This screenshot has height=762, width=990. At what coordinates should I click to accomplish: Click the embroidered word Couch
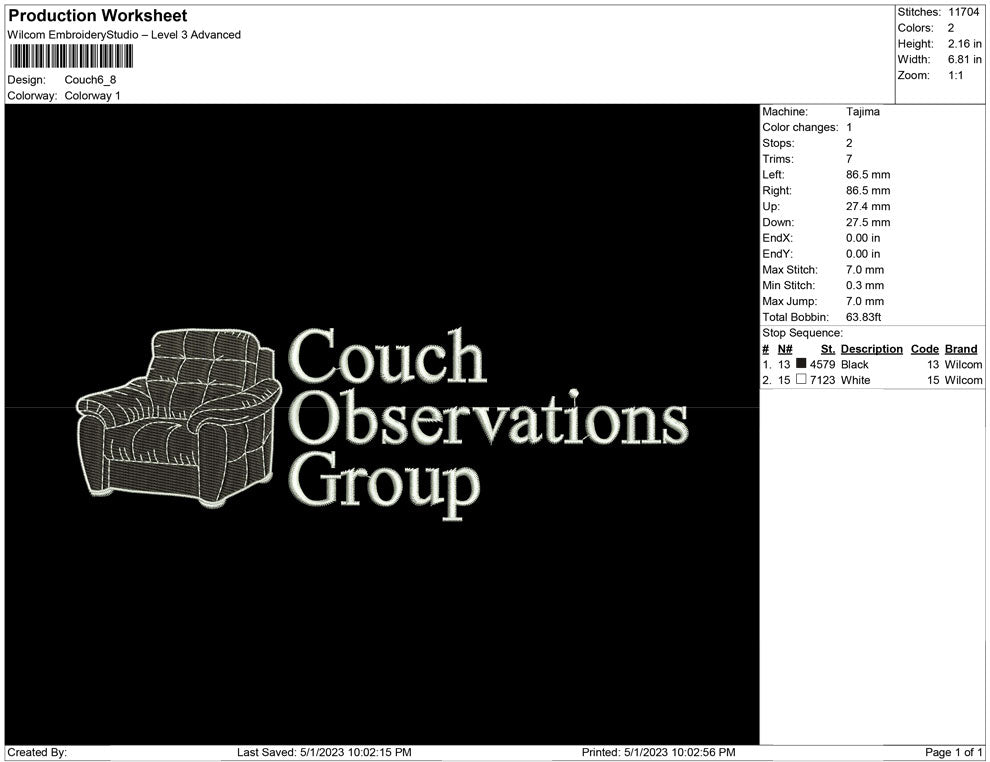387,356
